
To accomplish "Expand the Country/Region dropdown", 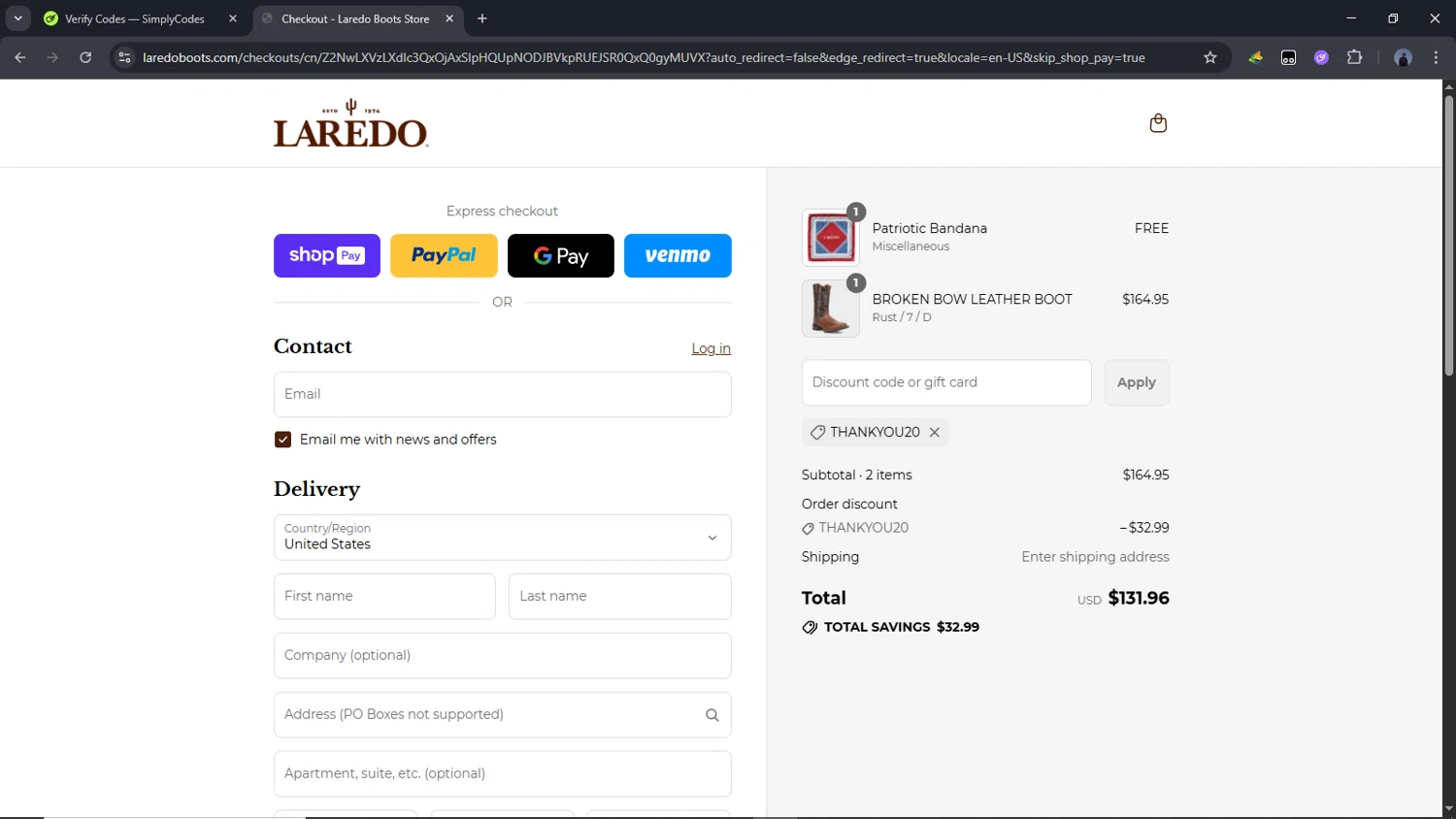I will coord(502,538).
